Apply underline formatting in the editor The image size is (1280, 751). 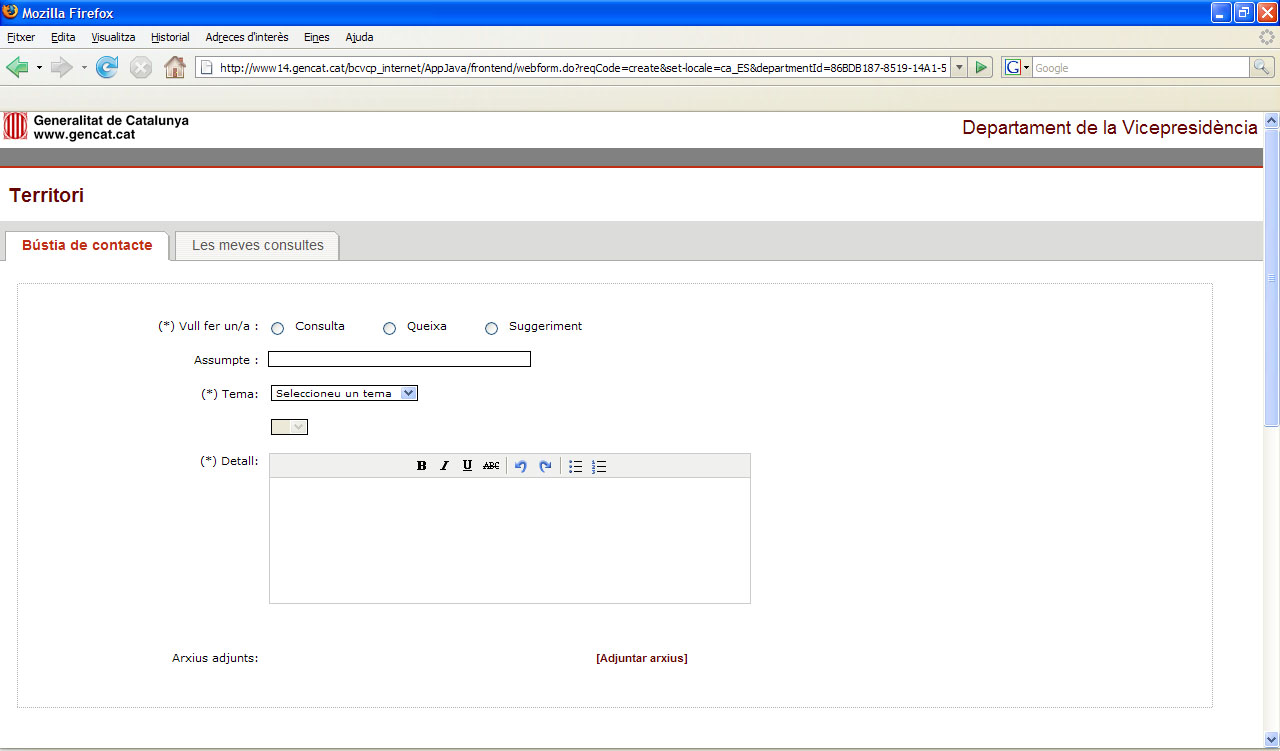[x=467, y=466]
